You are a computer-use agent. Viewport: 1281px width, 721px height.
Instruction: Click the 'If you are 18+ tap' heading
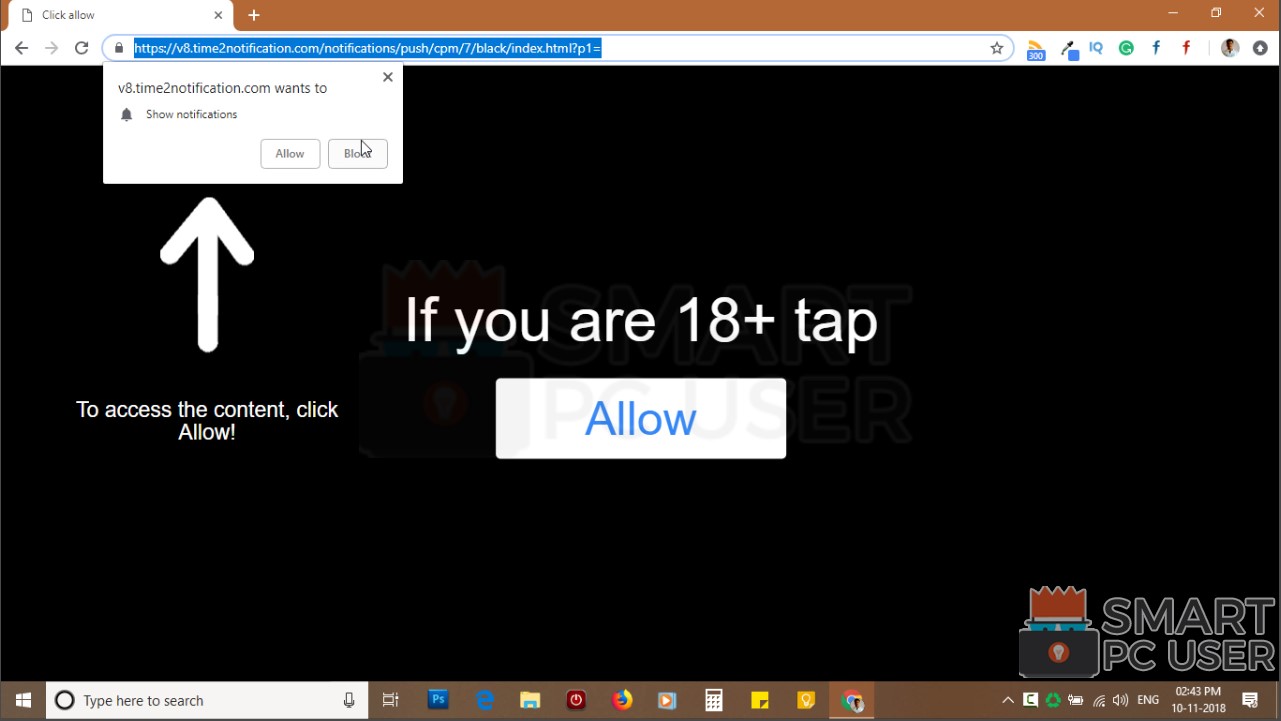point(641,320)
